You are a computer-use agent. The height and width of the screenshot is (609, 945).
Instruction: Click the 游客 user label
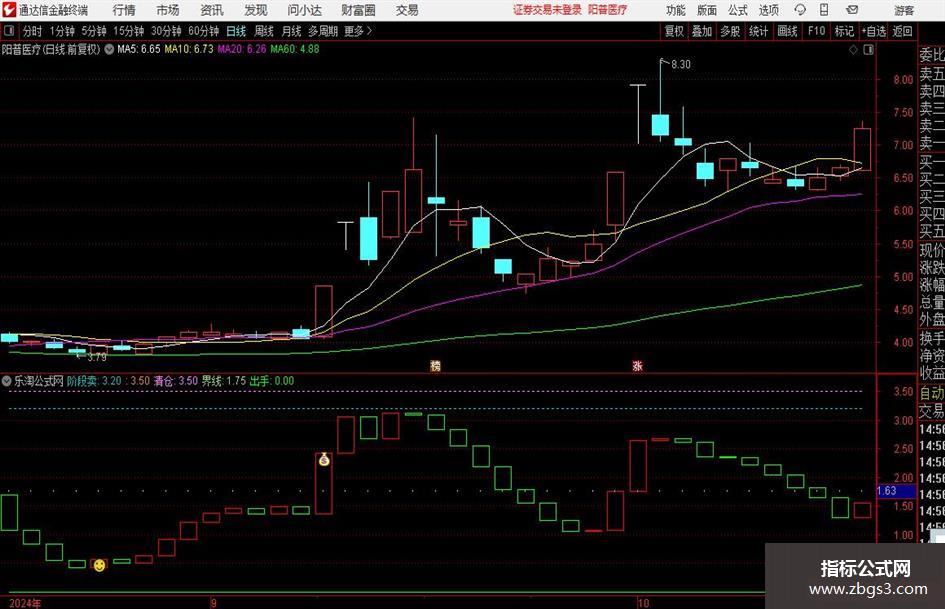point(904,10)
